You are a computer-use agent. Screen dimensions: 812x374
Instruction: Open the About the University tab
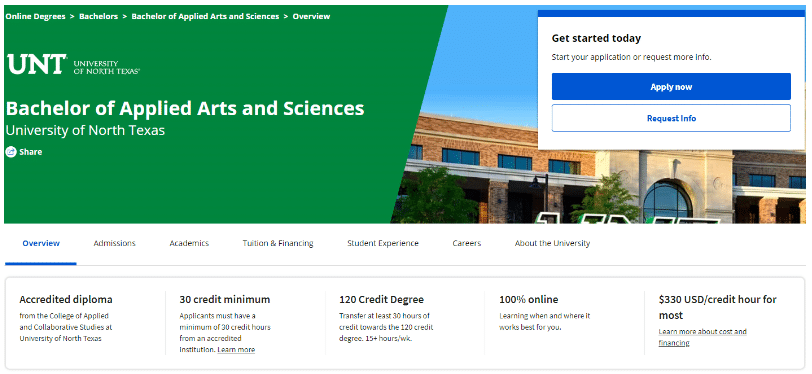click(x=552, y=243)
